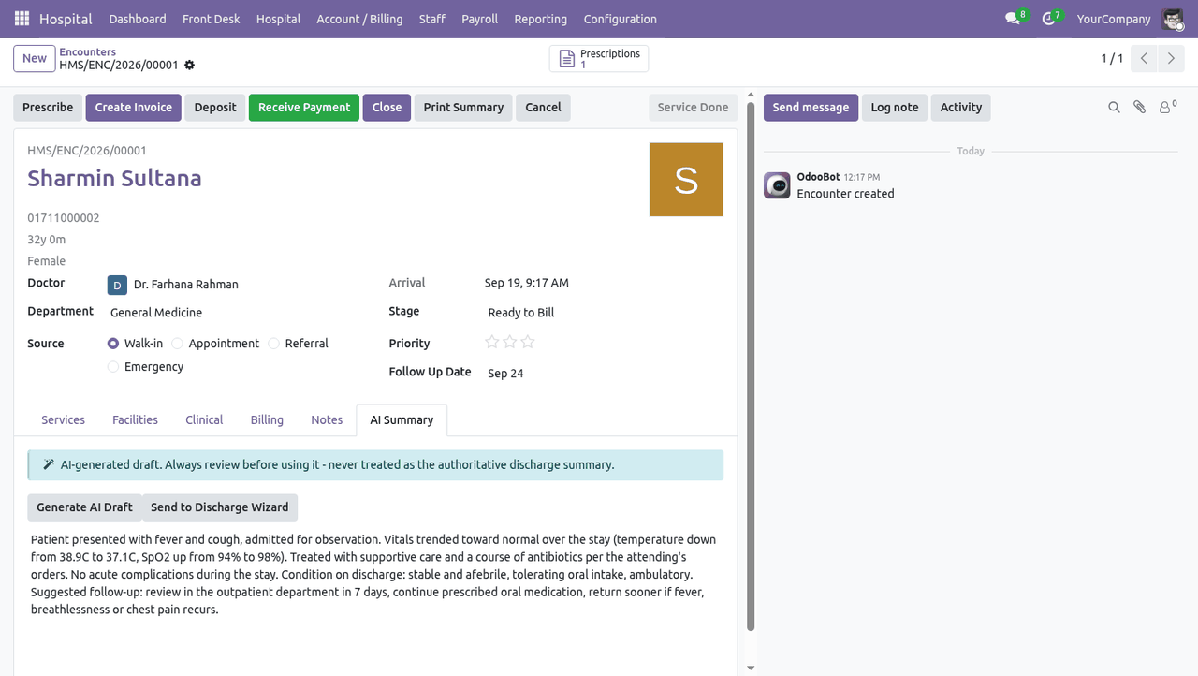Search messages in the chatter
This screenshot has height=676, width=1198.
(x=1114, y=107)
